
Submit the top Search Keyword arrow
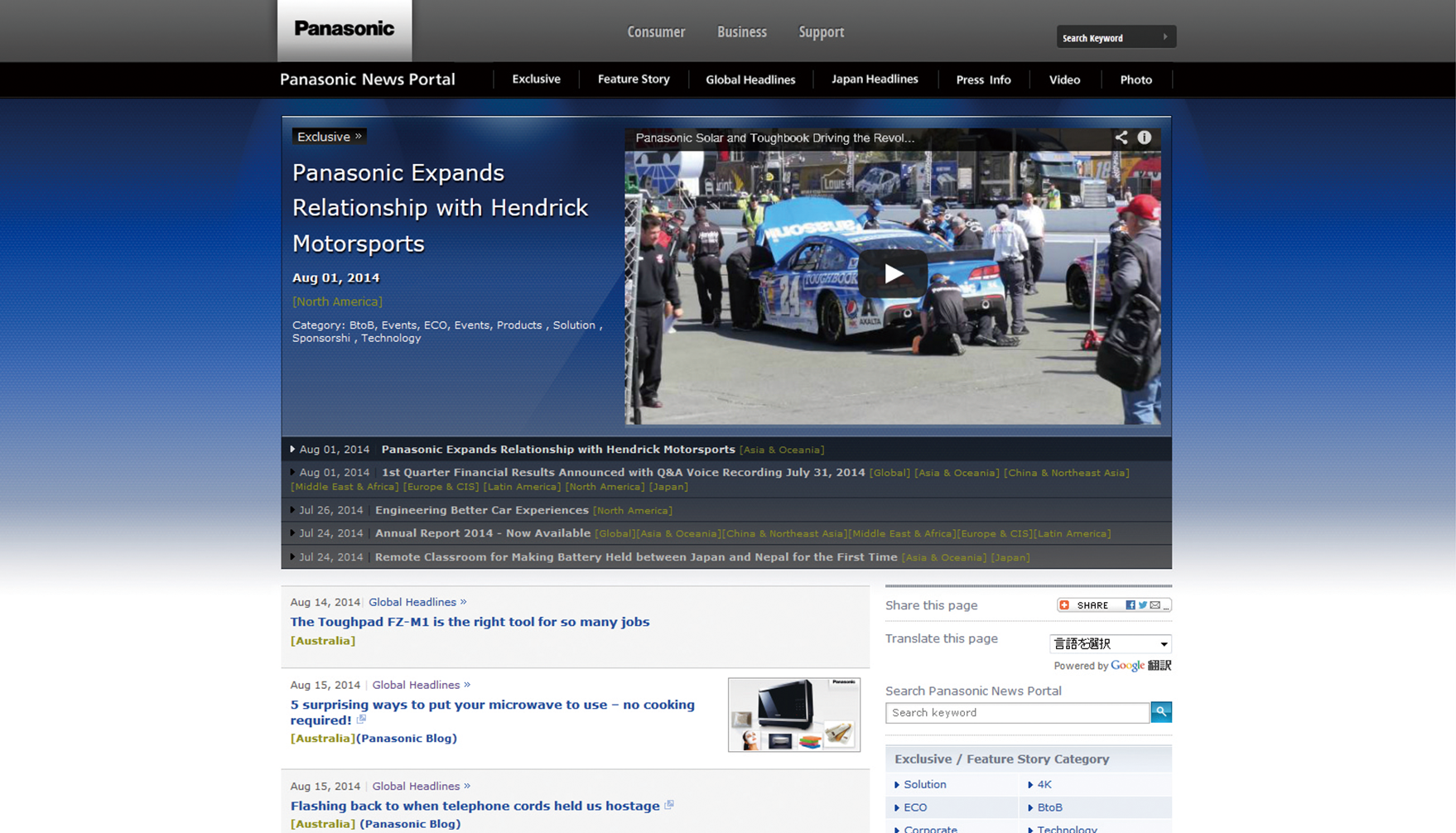coord(1164,37)
